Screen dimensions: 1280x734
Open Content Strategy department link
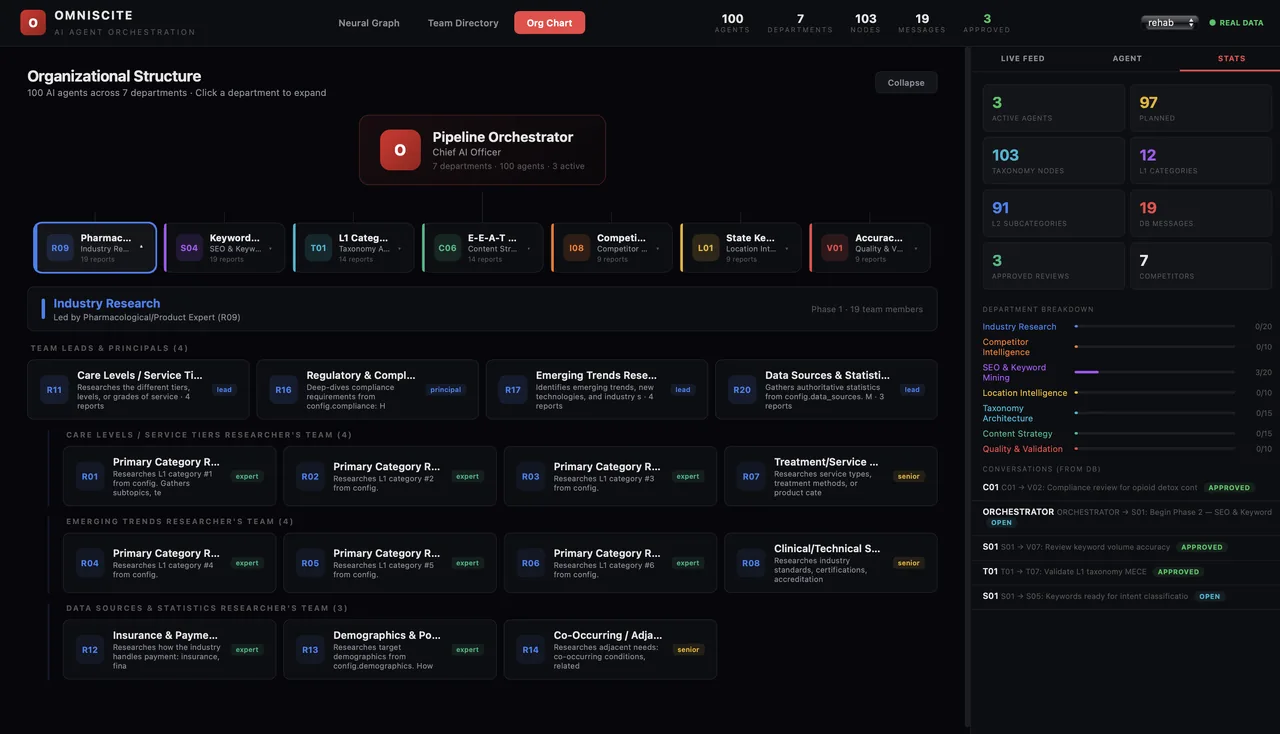click(x=1017, y=434)
